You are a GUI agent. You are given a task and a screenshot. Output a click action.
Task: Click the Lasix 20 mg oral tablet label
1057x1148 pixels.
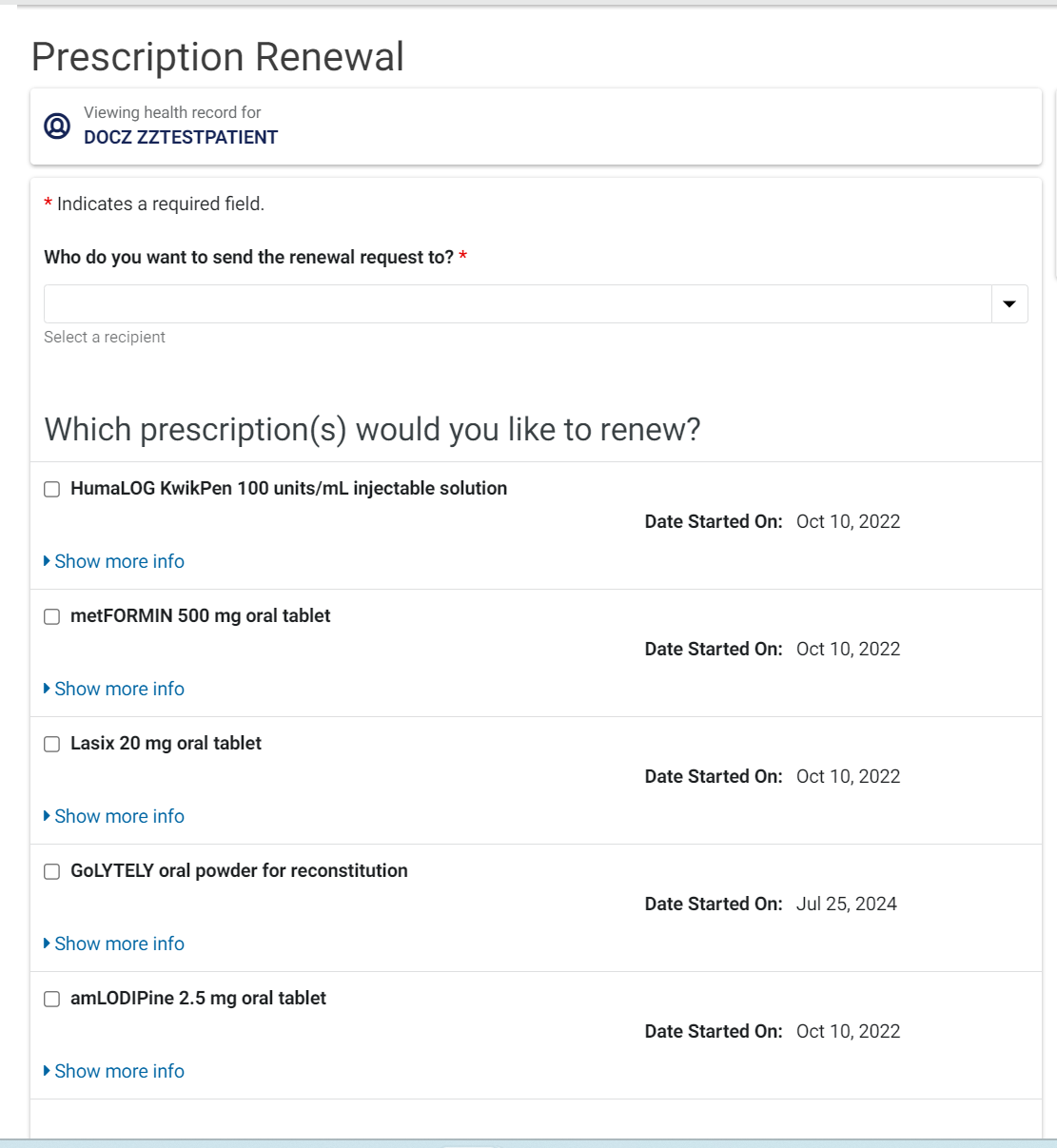click(x=166, y=743)
